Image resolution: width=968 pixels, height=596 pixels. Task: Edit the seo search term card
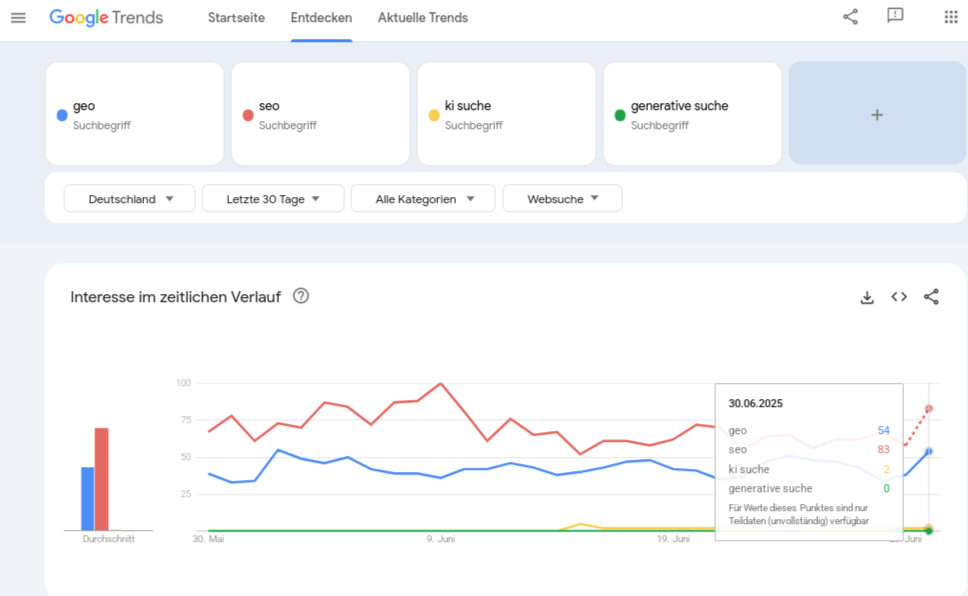320,114
